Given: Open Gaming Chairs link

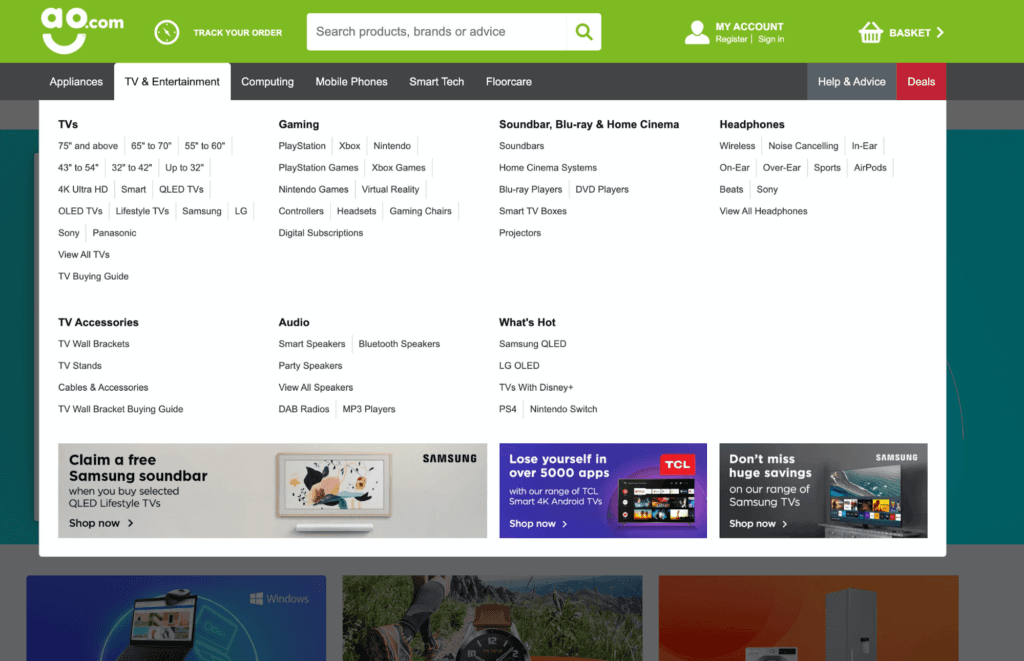Looking at the screenshot, I should point(421,211).
